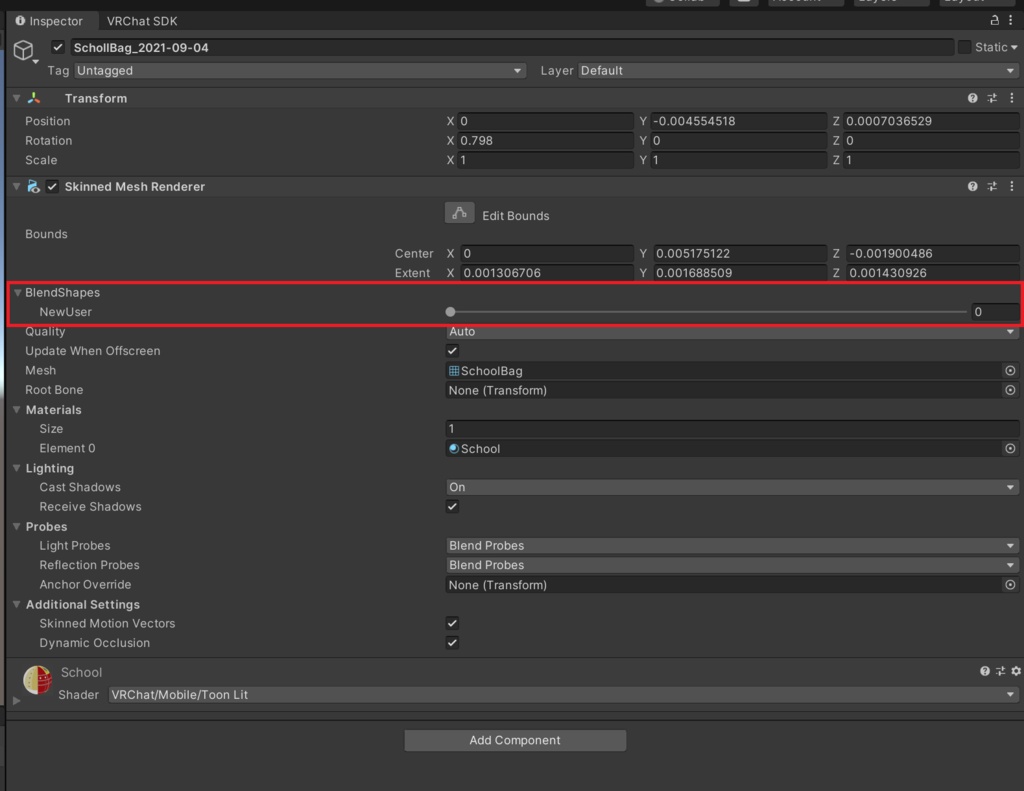Viewport: 1024px width, 791px height.
Task: Open the Skinned Mesh Renderer presets icon
Action: (992, 186)
